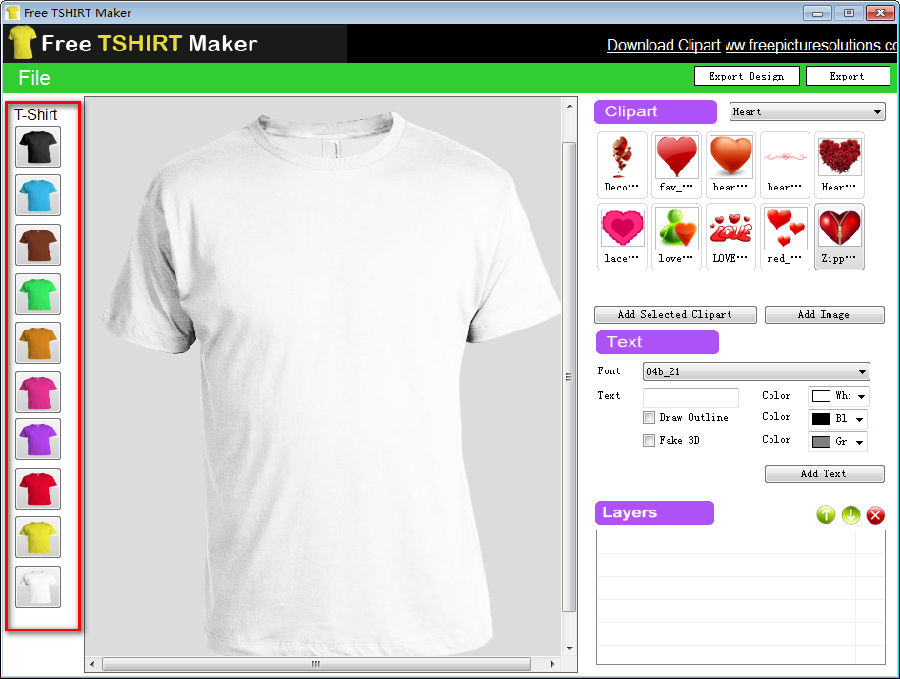Select the purple T-shirt color
900x679 pixels.
38,439
